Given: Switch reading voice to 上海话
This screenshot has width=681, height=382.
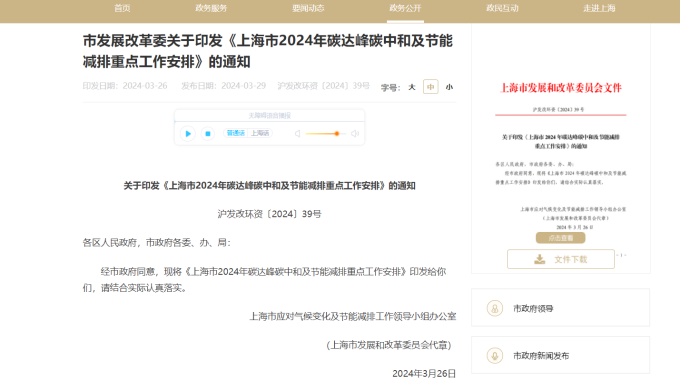Looking at the screenshot, I should (260, 133).
